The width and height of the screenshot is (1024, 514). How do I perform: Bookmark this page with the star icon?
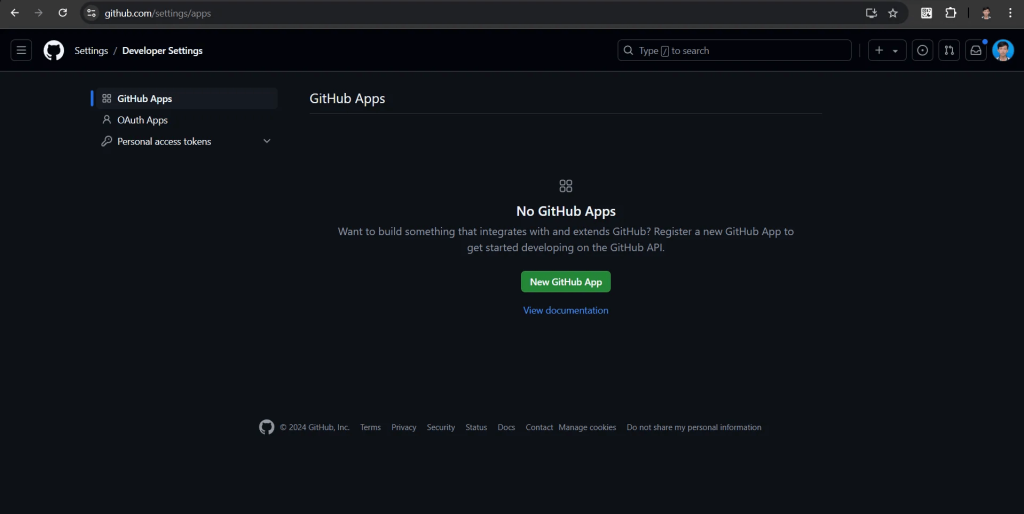pos(893,13)
